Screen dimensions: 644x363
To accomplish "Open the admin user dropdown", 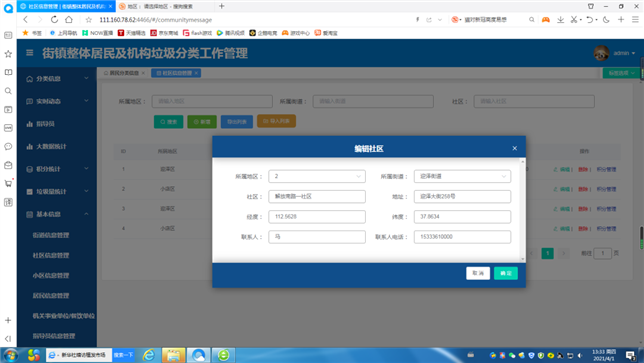I will pos(624,53).
